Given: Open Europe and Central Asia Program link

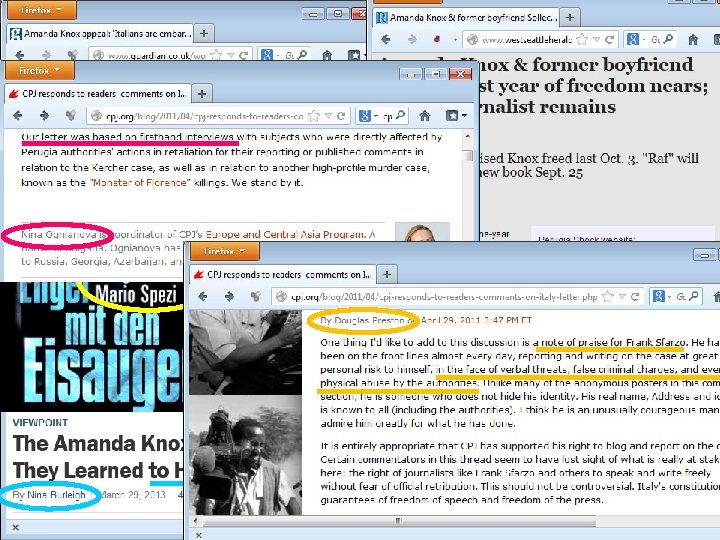Looking at the screenshot, I should coord(285,234).
